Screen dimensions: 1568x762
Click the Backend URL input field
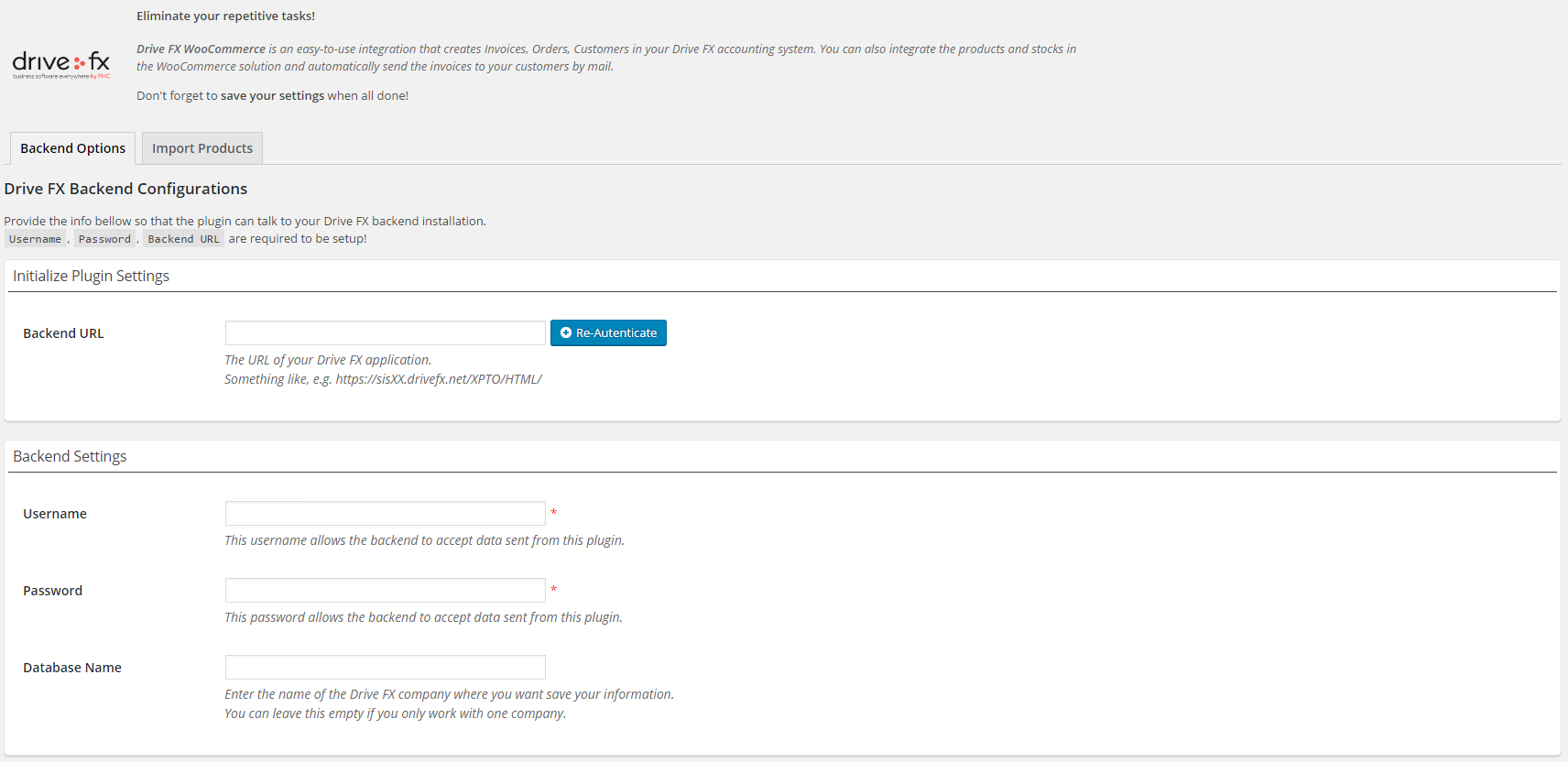pos(386,333)
